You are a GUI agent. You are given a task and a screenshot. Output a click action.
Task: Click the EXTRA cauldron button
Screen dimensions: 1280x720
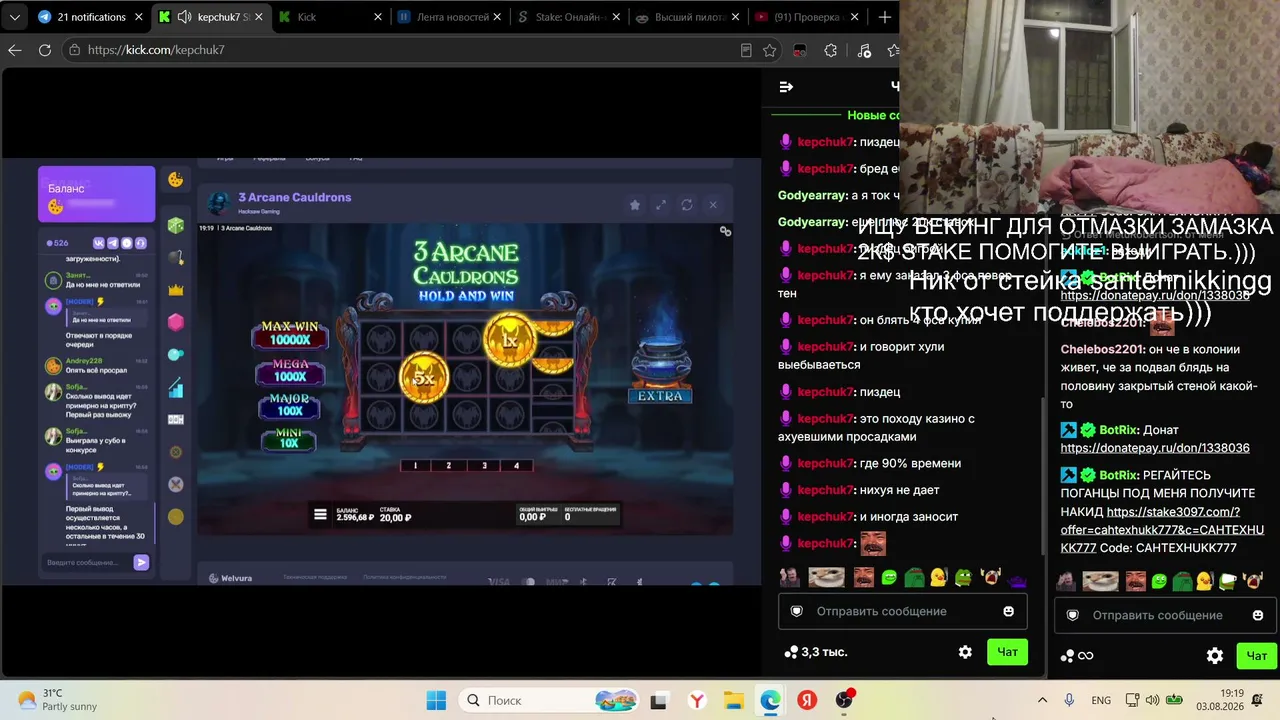pyautogui.click(x=660, y=396)
